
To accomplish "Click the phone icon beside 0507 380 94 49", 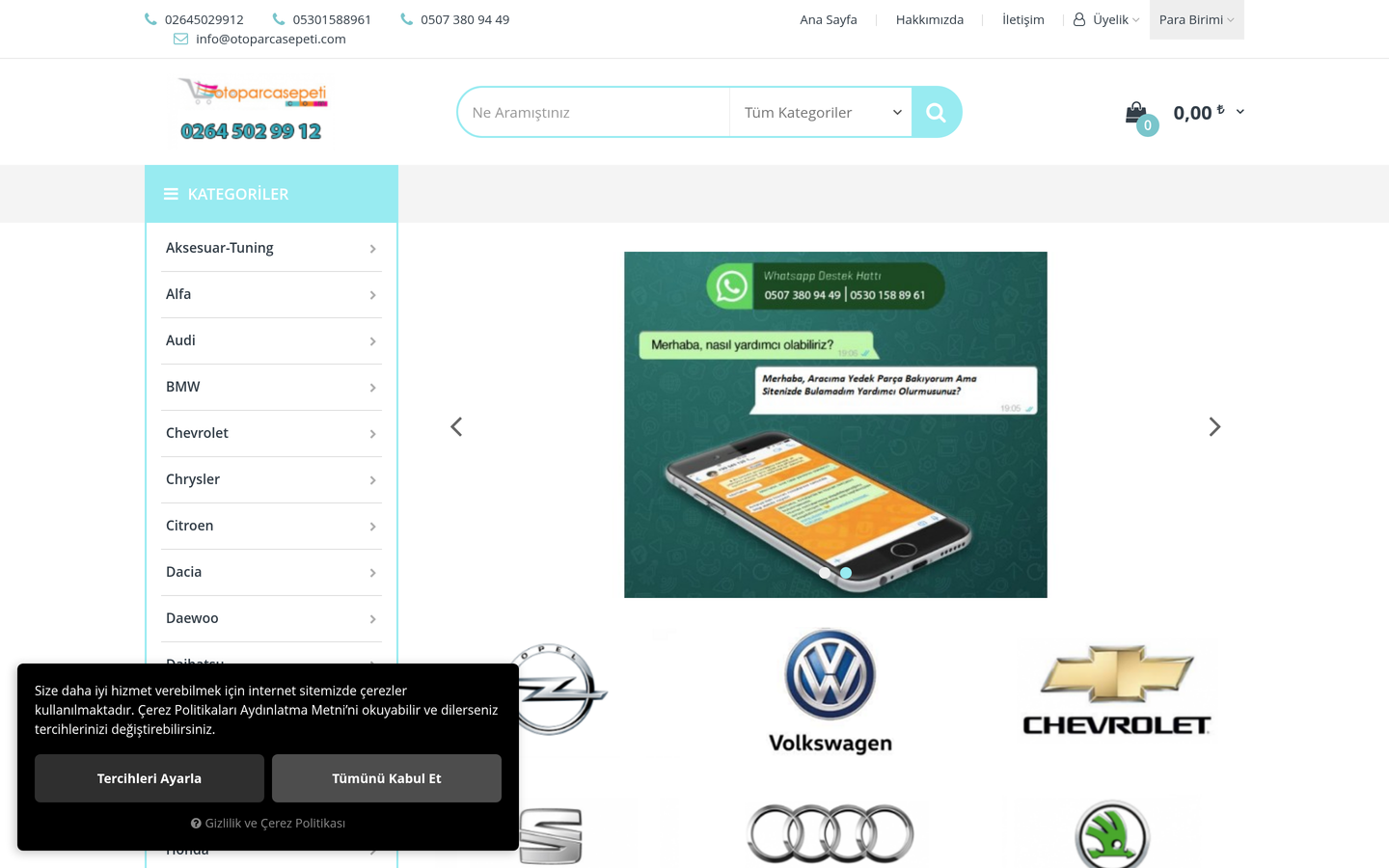I will point(406,19).
